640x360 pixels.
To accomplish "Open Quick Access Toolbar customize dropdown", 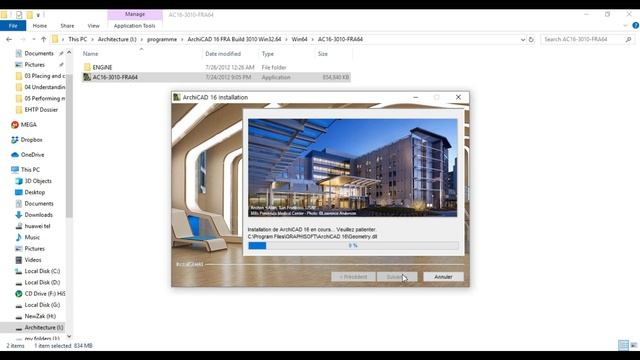I will point(38,15).
